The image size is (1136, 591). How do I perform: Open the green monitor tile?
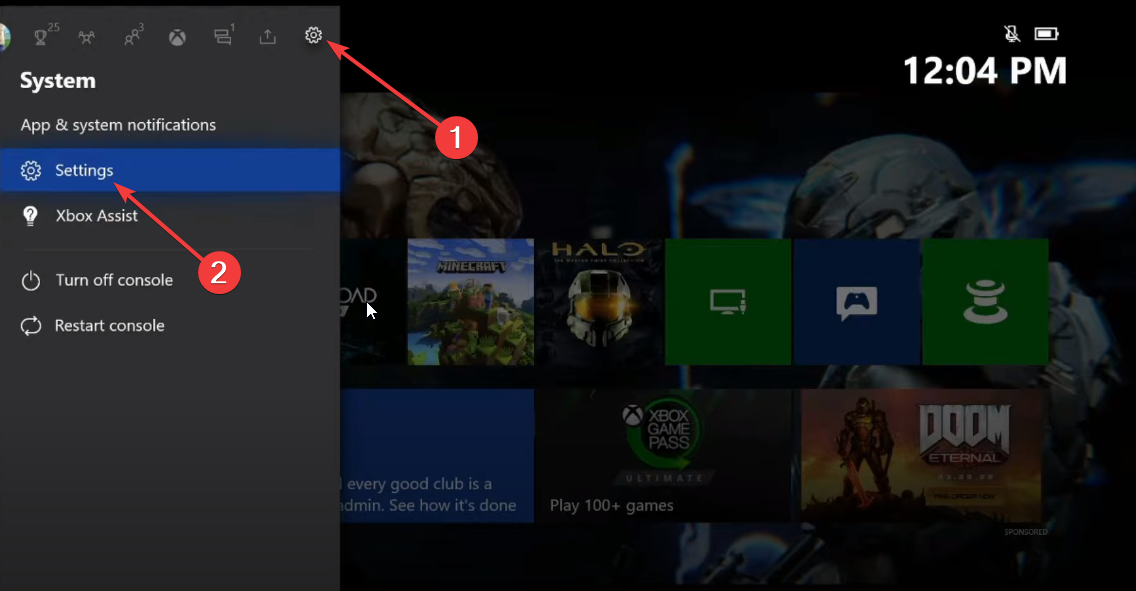728,302
